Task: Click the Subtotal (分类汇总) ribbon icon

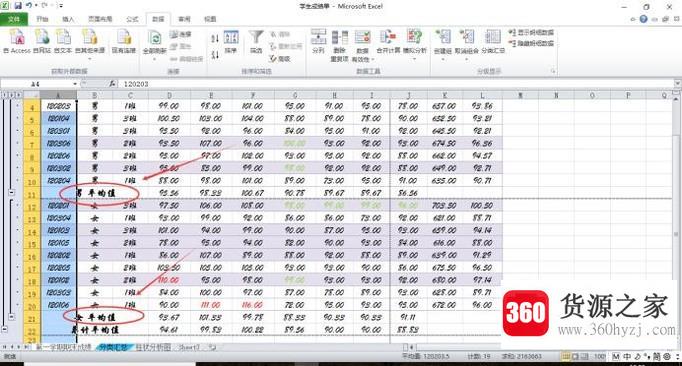Action: (x=493, y=37)
